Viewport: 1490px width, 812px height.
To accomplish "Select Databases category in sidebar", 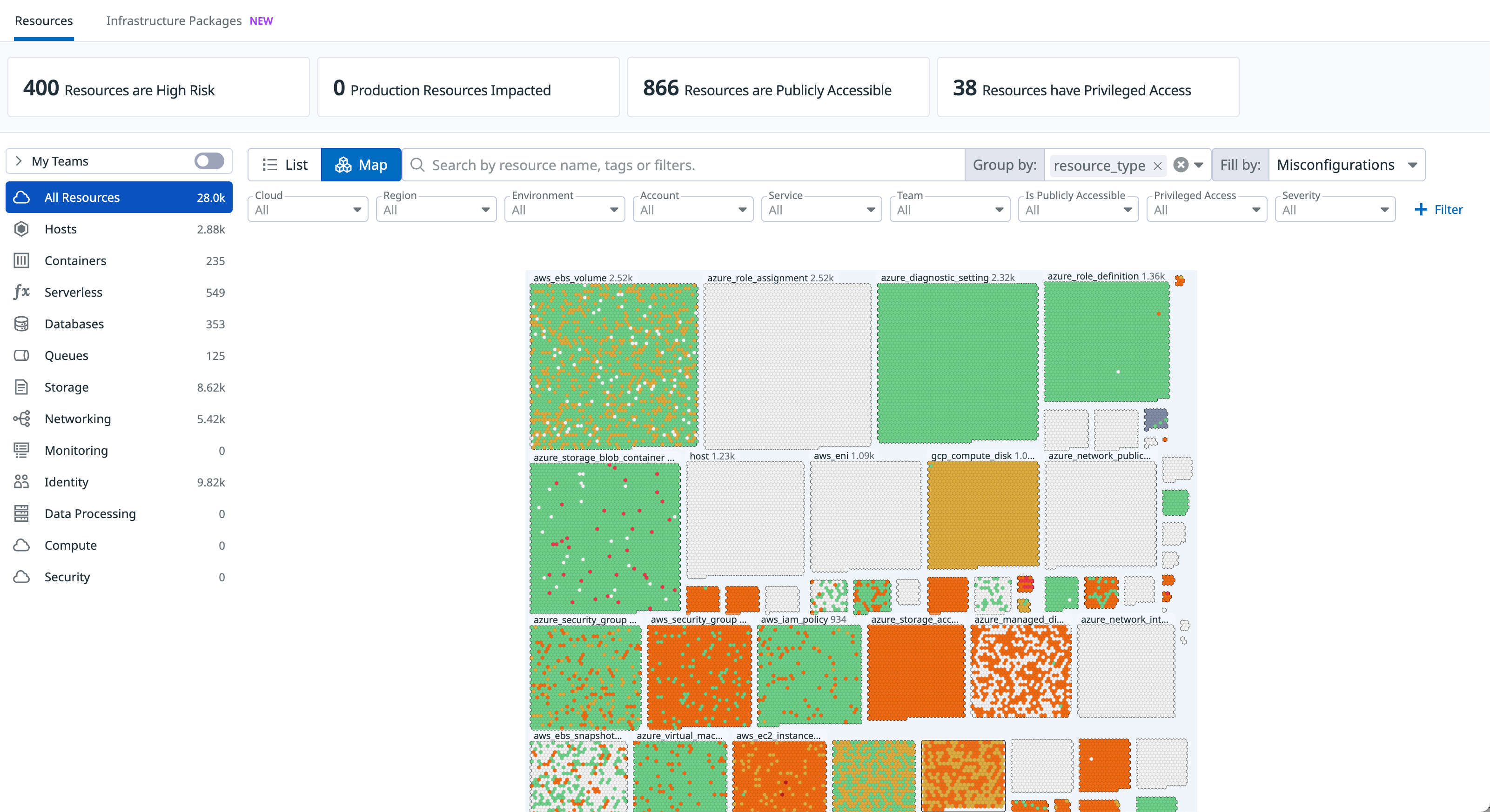I will (x=119, y=324).
